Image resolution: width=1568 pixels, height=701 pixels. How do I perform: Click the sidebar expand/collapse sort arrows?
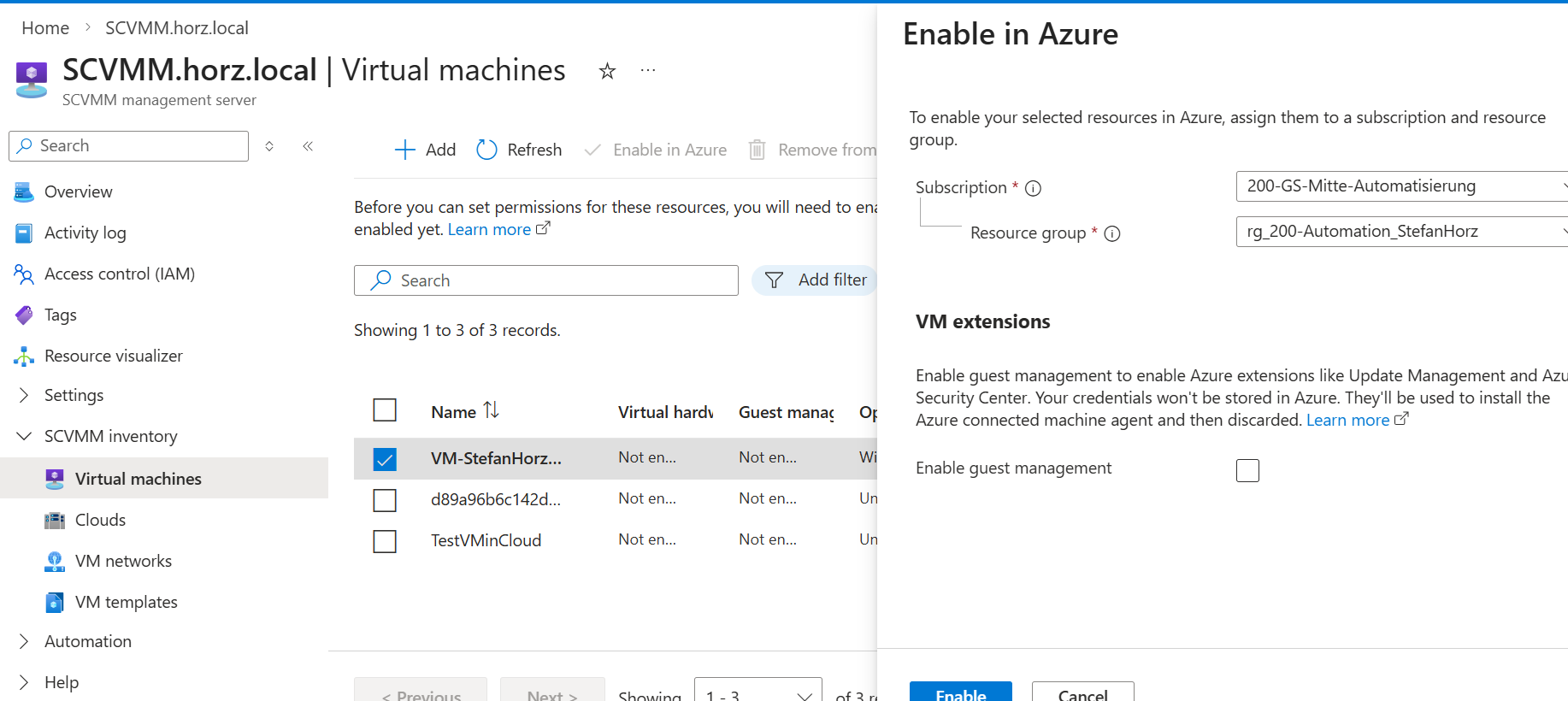pos(269,146)
